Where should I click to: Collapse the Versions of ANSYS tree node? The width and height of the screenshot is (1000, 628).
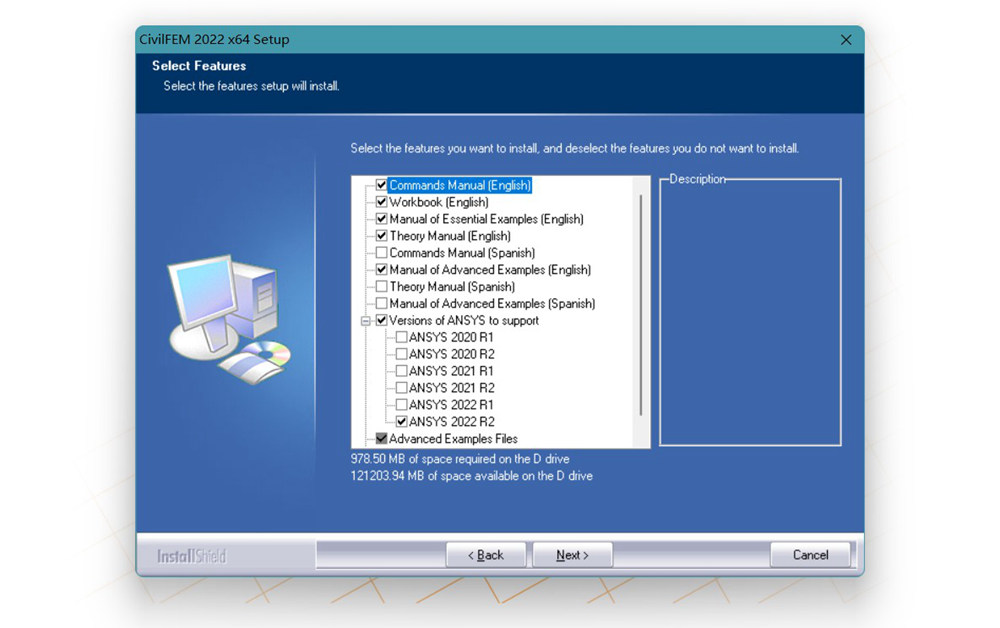[365, 321]
